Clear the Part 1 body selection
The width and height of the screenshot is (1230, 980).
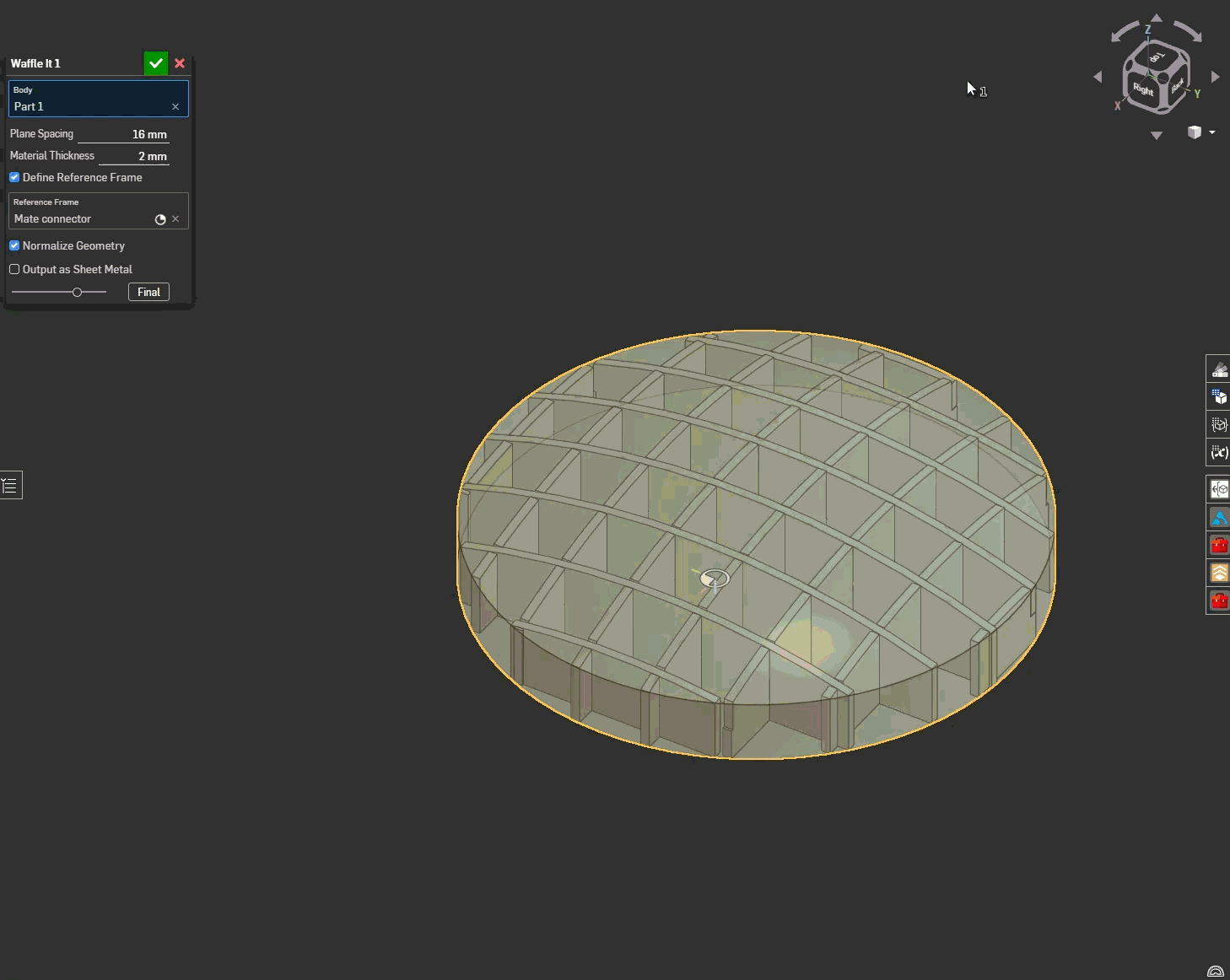pyautogui.click(x=175, y=106)
